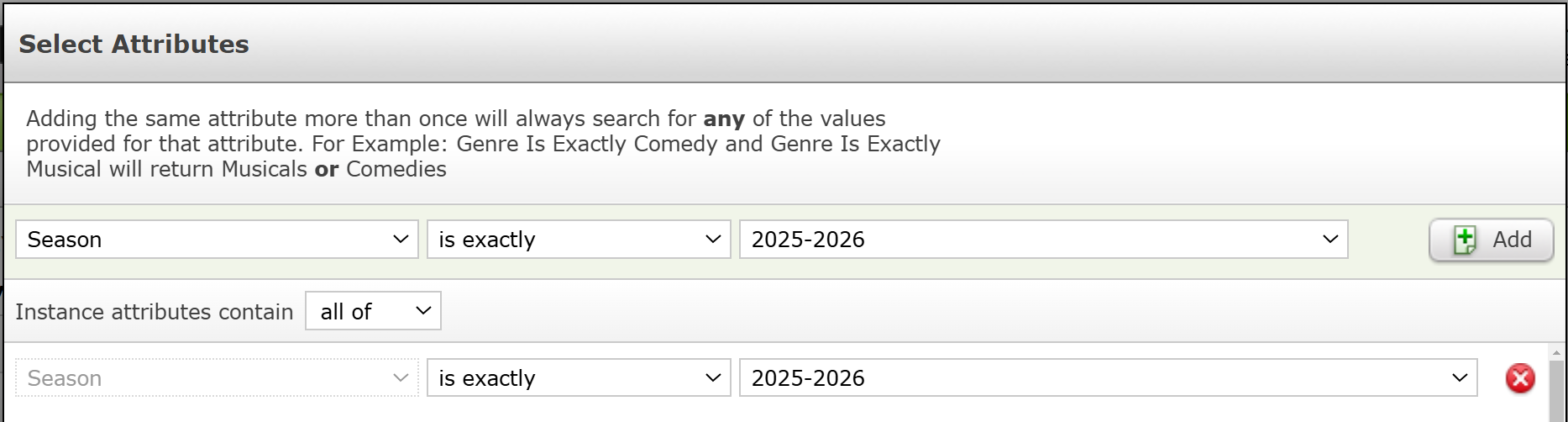This screenshot has height=422, width=1568.
Task: Open the Season attribute dropdown in add row
Action: click(x=217, y=240)
